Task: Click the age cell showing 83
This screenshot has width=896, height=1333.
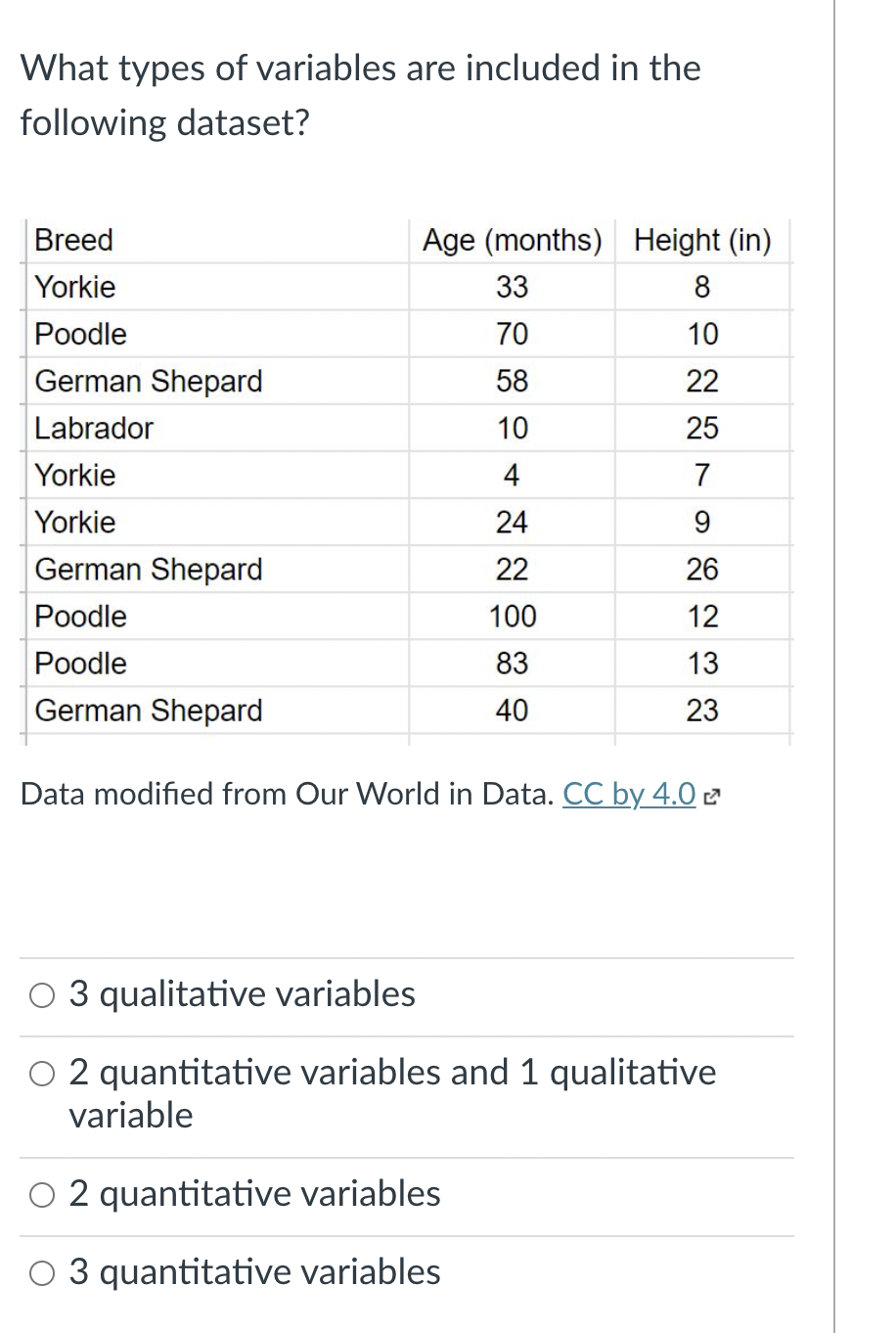Action: pos(512,664)
